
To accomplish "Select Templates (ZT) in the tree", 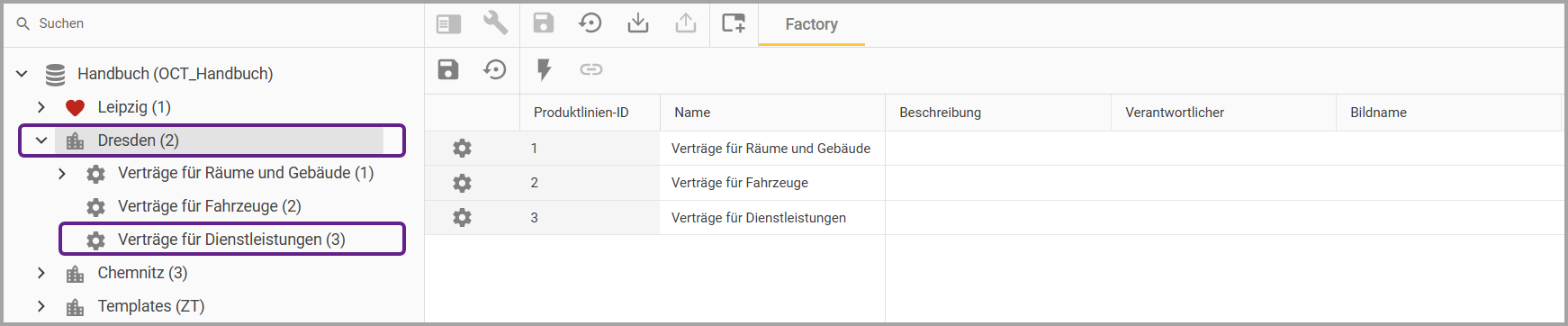I will coord(151,306).
